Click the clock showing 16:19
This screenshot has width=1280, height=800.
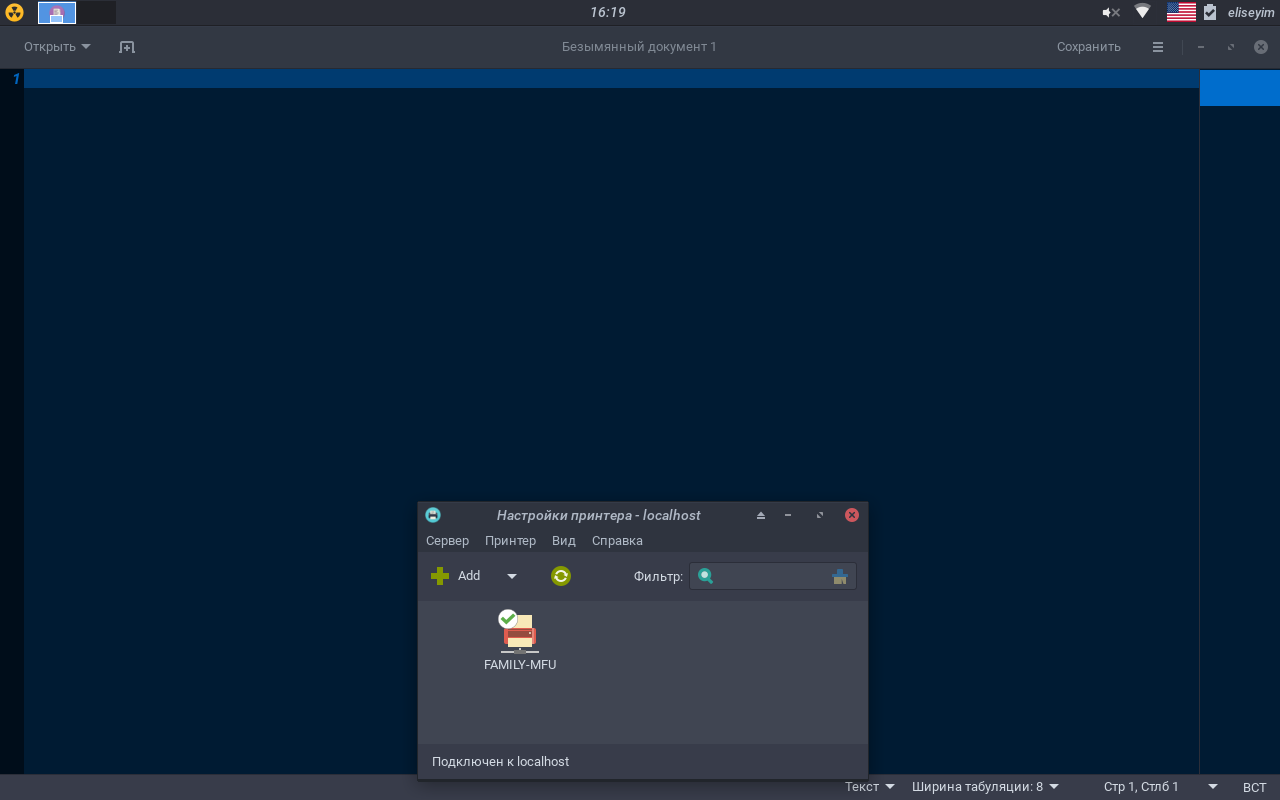coord(608,12)
